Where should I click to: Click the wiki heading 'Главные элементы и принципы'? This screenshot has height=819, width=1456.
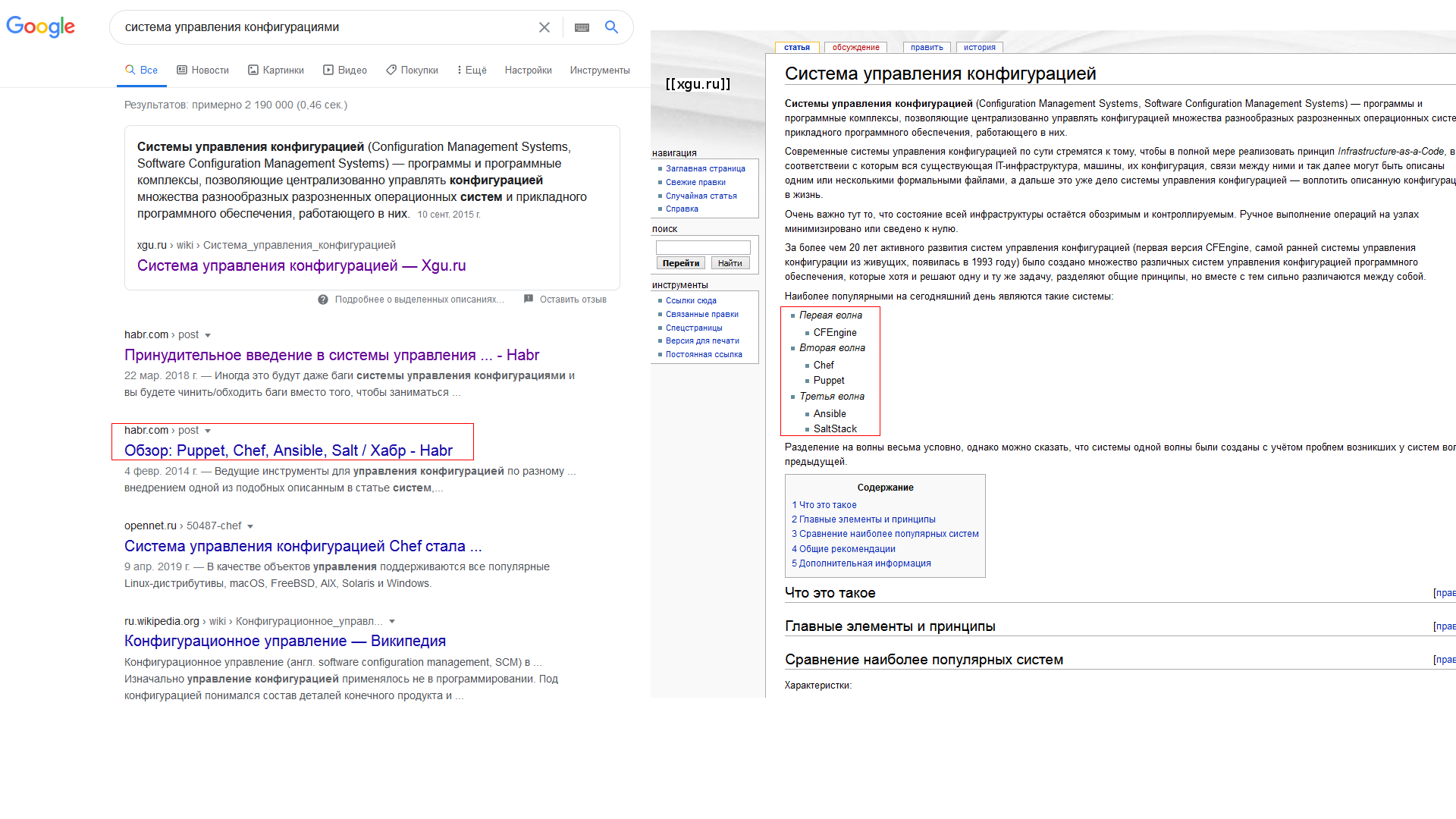tap(890, 626)
